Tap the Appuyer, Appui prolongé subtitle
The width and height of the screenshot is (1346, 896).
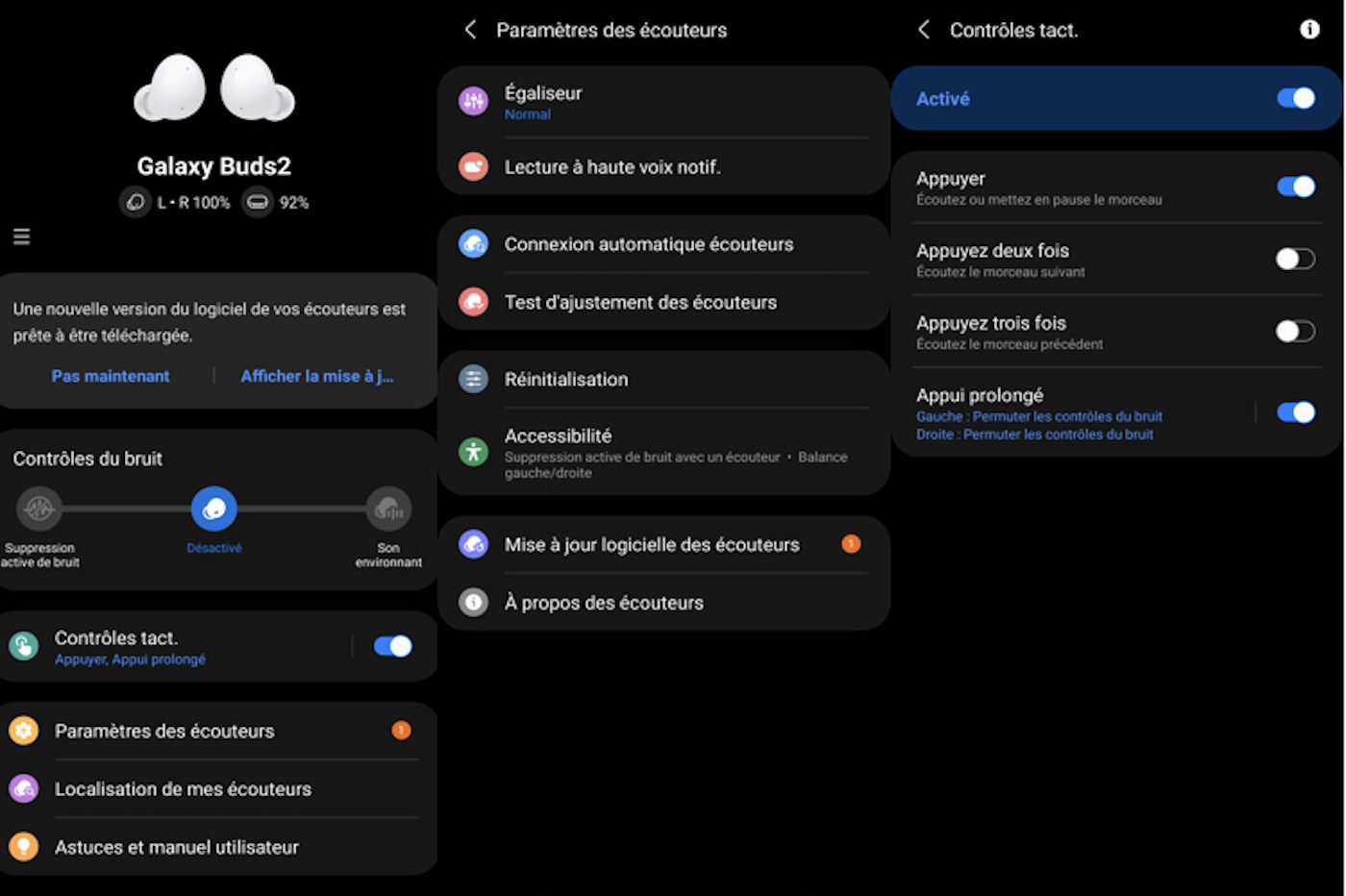[x=130, y=660]
